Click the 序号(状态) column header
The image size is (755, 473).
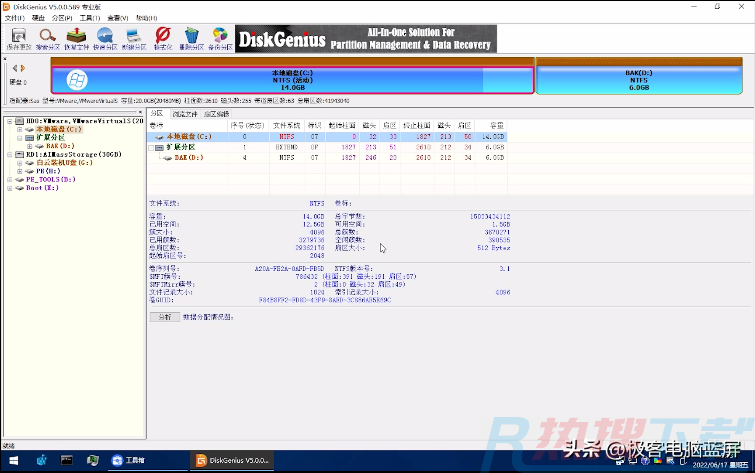click(247, 125)
